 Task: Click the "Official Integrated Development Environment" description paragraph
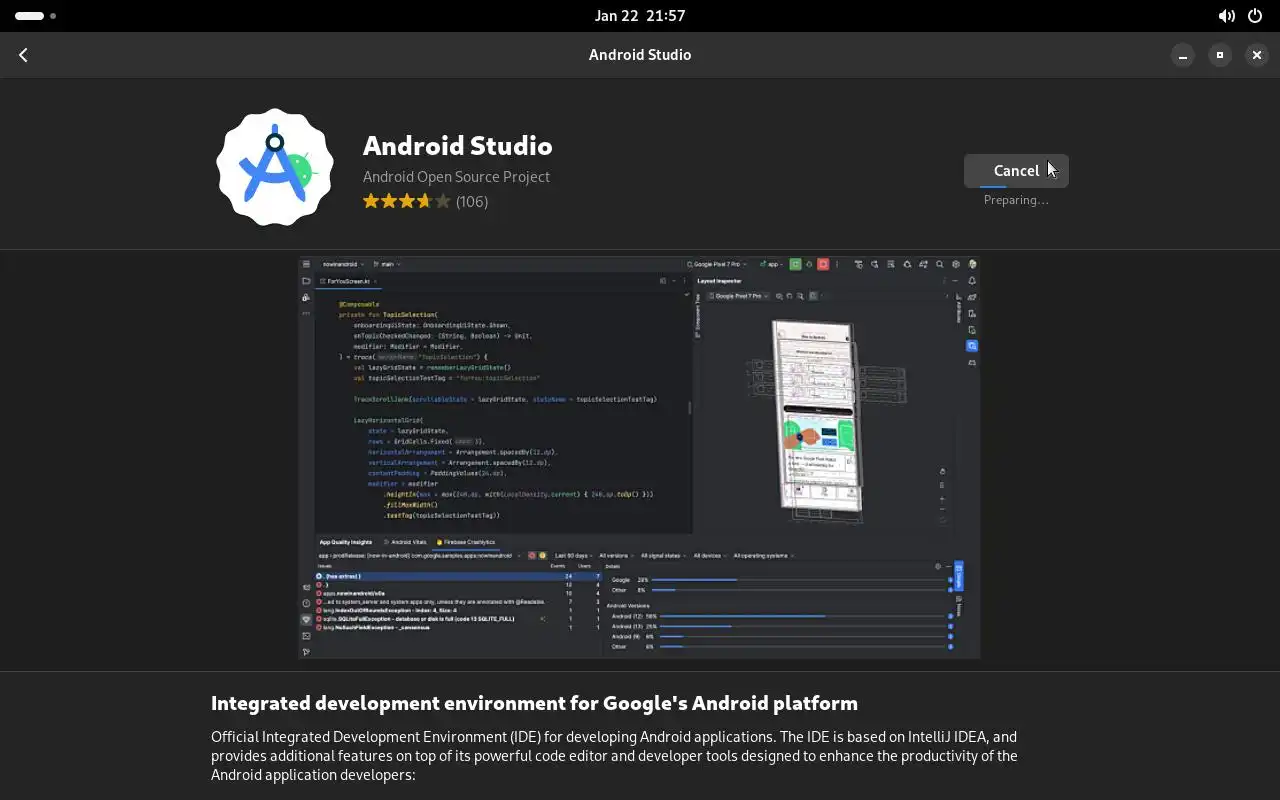pyautogui.click(x=614, y=756)
